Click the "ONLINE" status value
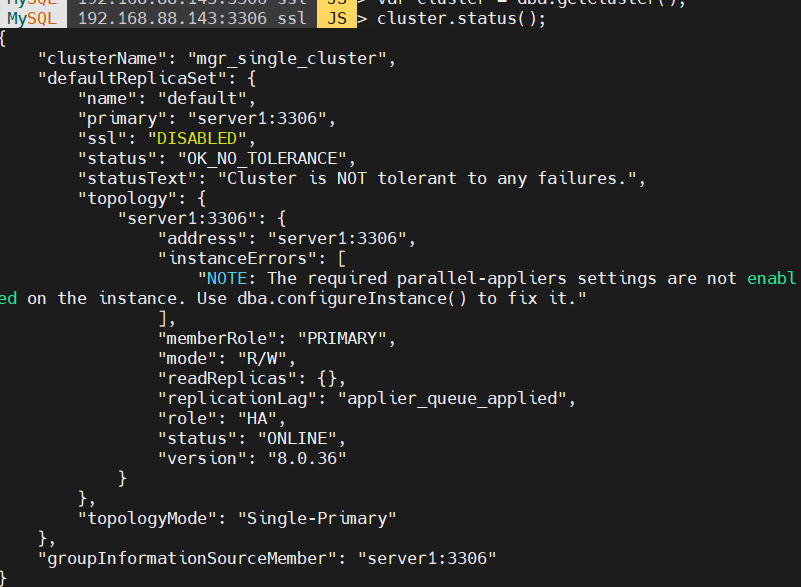The width and height of the screenshot is (802, 587). tap(297, 439)
